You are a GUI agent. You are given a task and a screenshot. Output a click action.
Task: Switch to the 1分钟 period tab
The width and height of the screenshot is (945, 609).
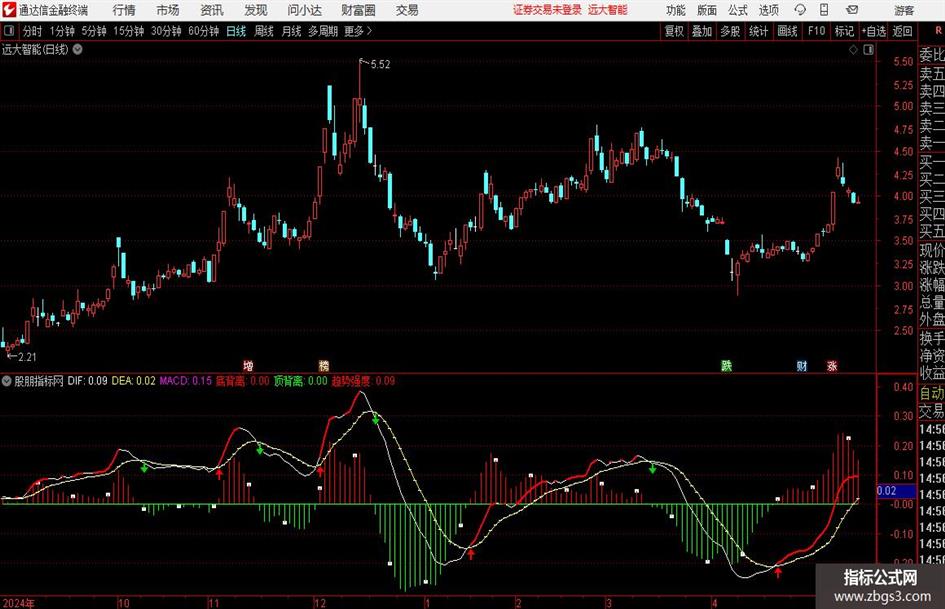62,31
